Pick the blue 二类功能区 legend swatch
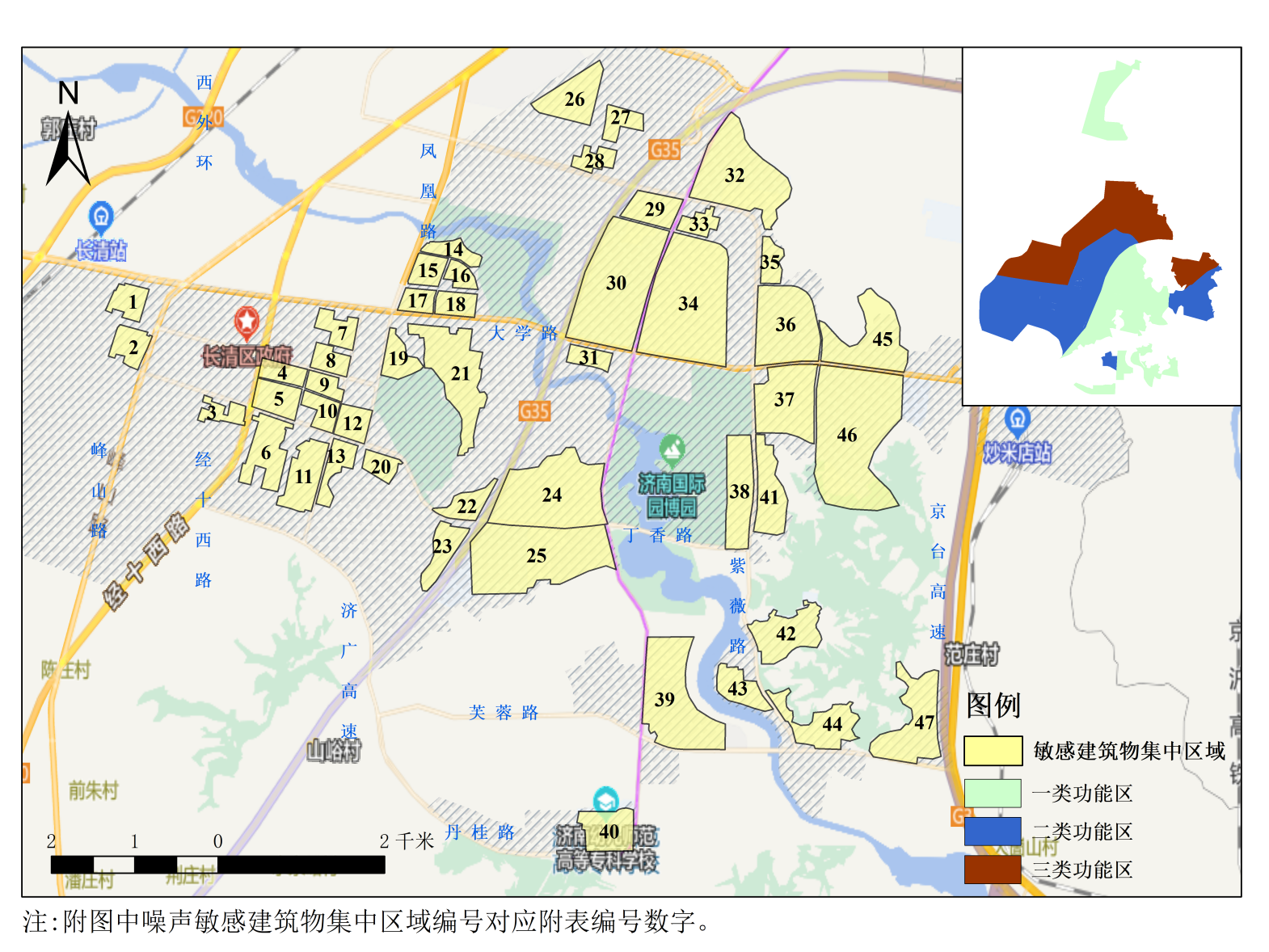 click(x=993, y=831)
